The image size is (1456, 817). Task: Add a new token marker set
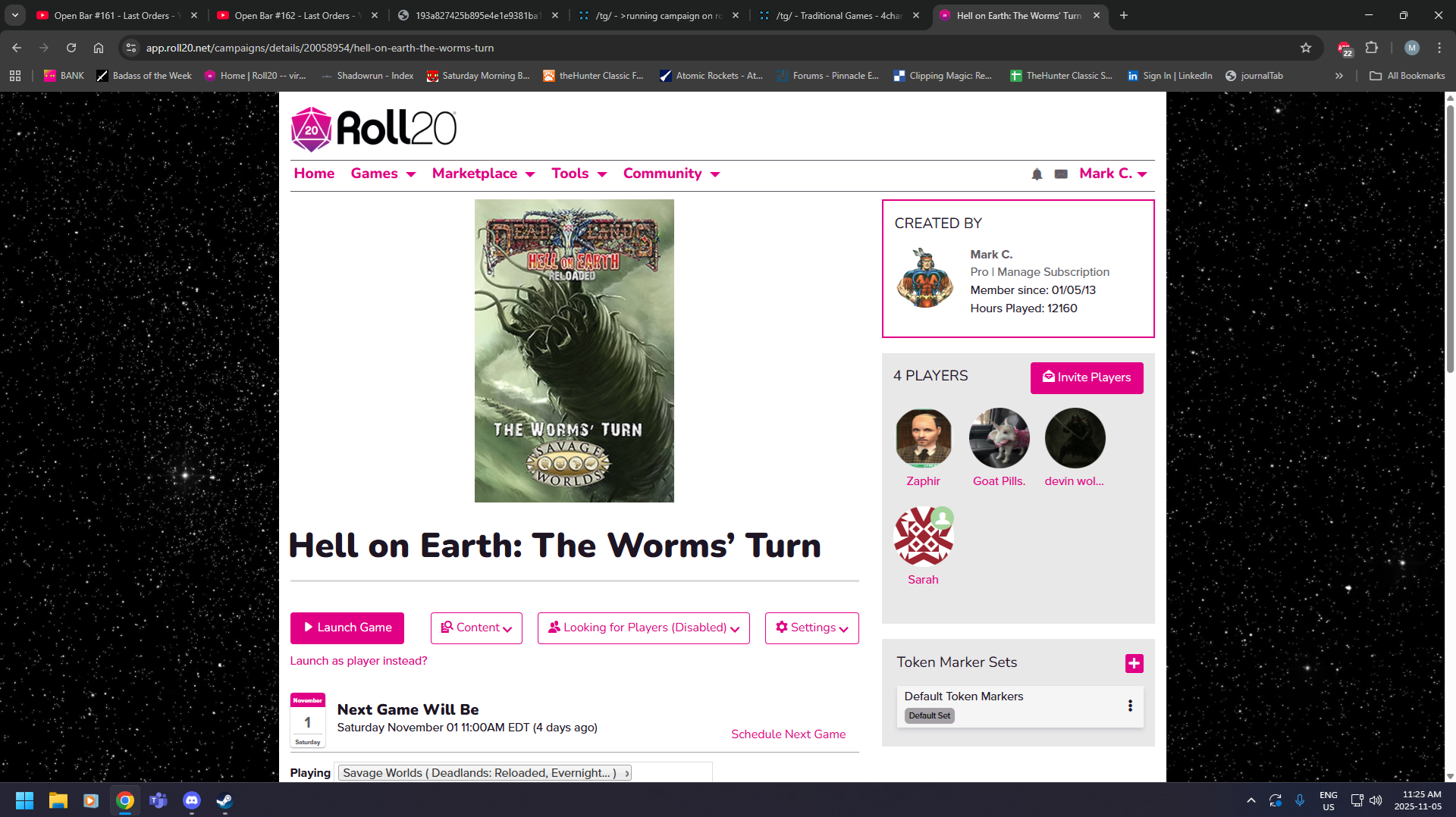coord(1134,663)
